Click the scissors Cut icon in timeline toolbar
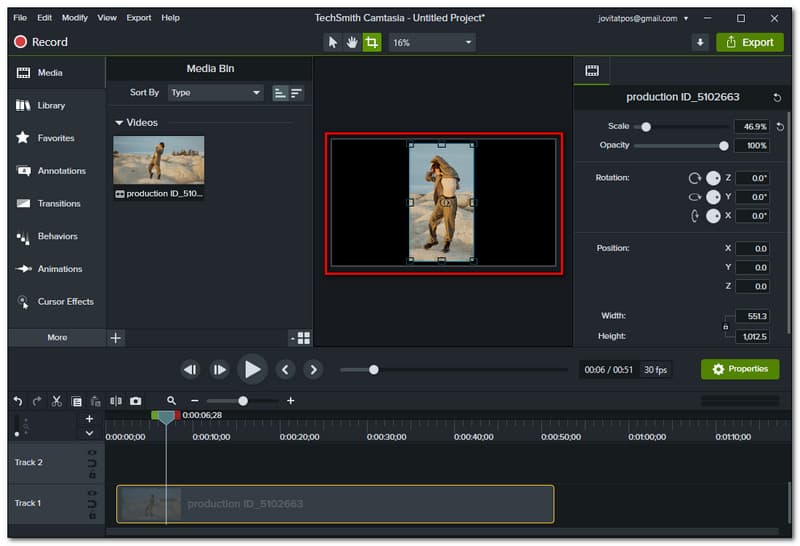This screenshot has height=546, width=800. (56, 400)
